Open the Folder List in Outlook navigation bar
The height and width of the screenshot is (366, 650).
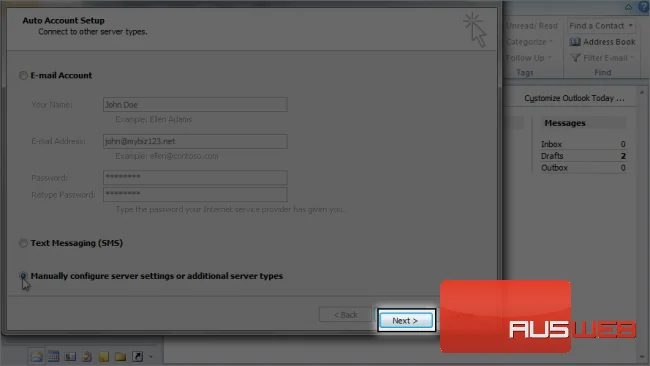[121, 356]
